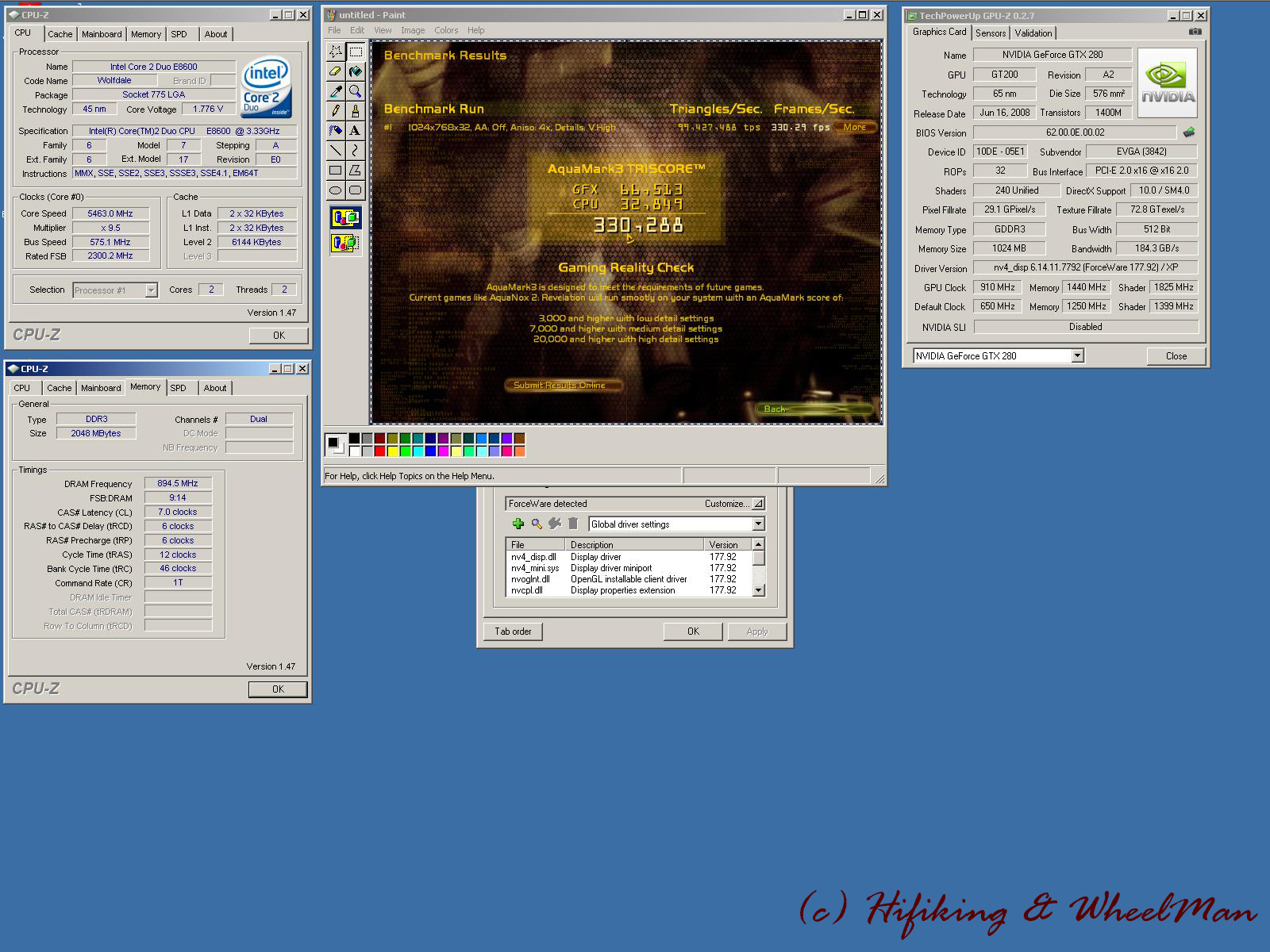Open the File menu in Paint

[x=334, y=30]
